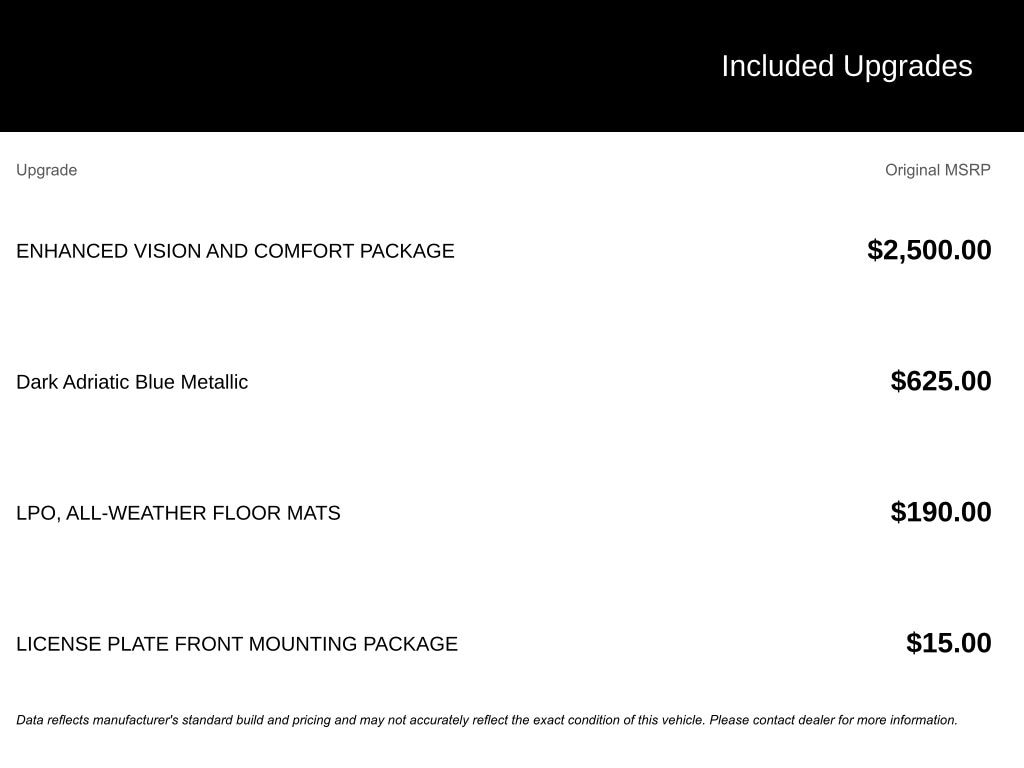The image size is (1024, 768).
Task: Select the Dark Adriatic Blue Metallic upgrade
Action: click(x=132, y=382)
